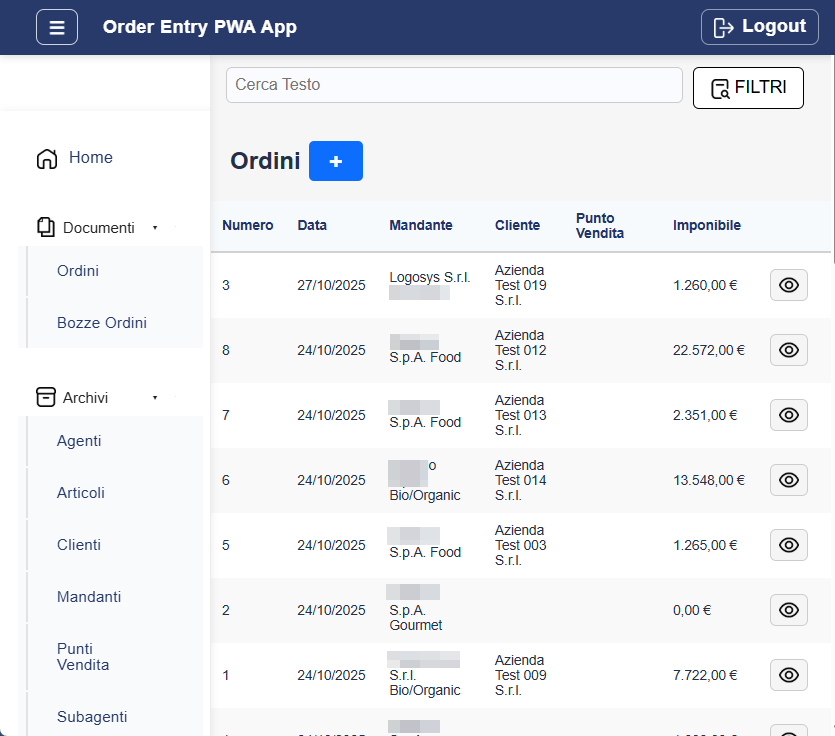Select Clienti from Archivi menu
This screenshot has height=736, width=835.
79,545
